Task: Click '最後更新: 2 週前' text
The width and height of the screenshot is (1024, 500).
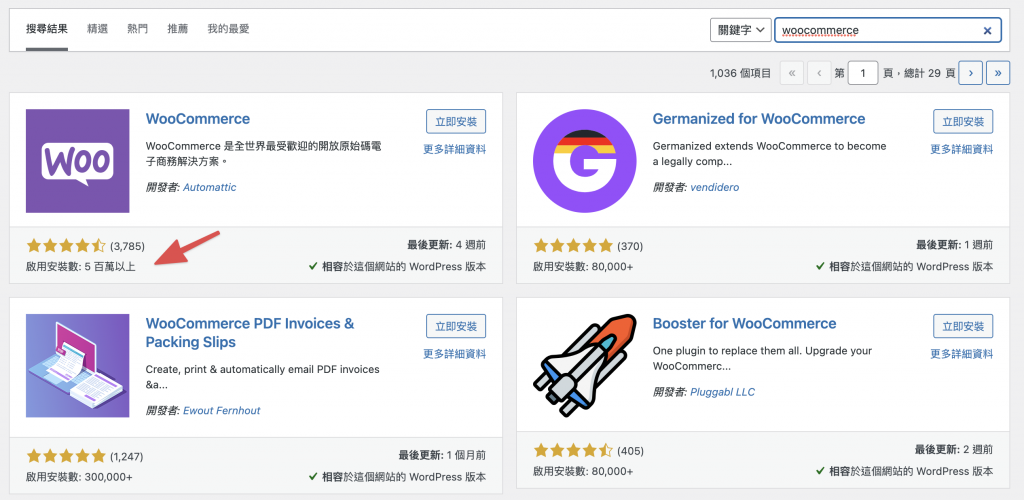Action: click(954, 450)
